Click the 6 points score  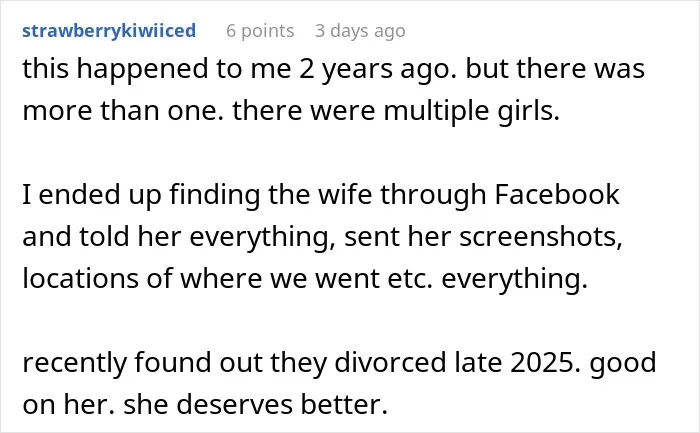tap(260, 31)
